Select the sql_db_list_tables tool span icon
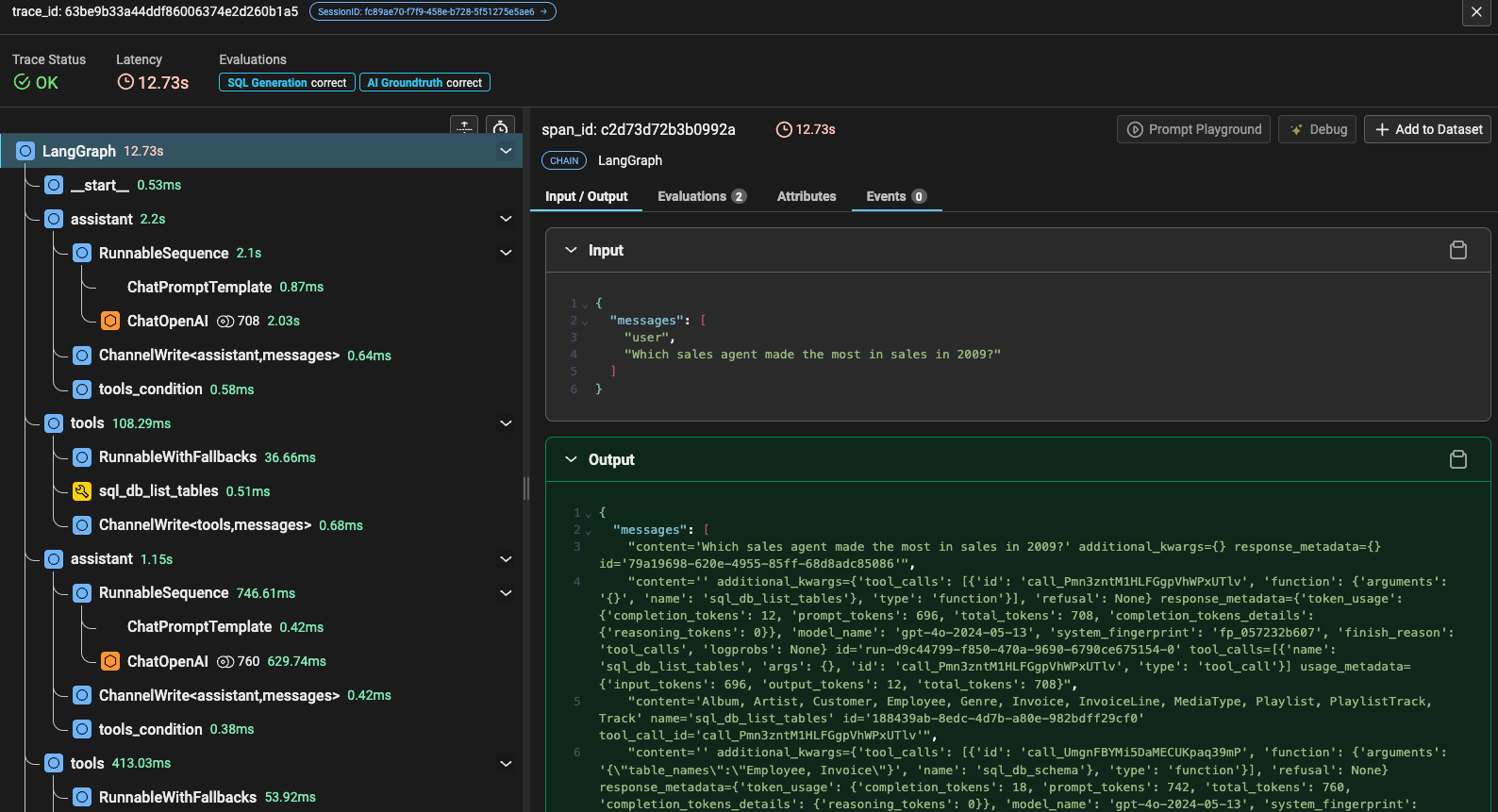 point(82,491)
